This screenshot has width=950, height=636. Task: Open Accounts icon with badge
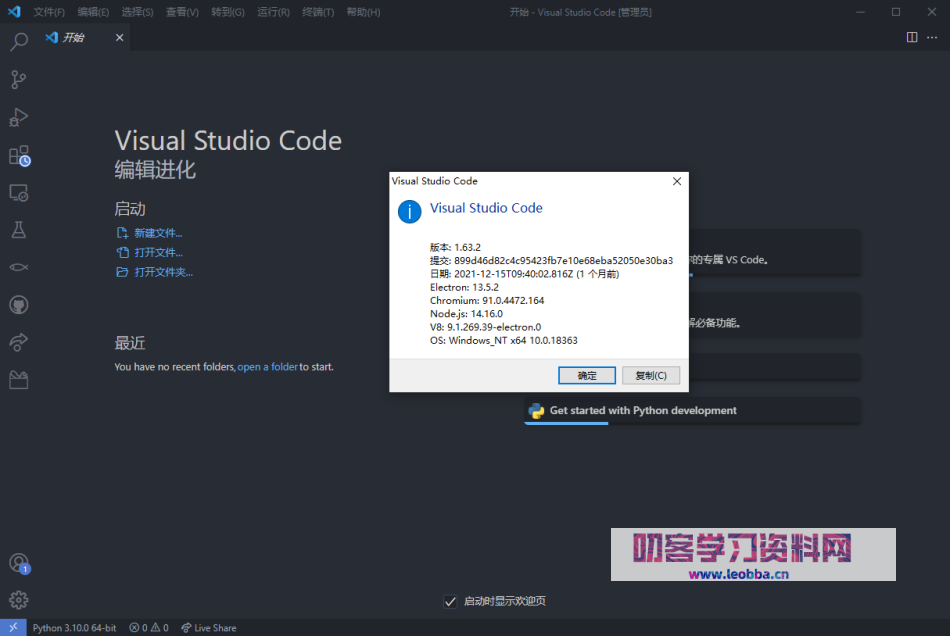[x=19, y=563]
